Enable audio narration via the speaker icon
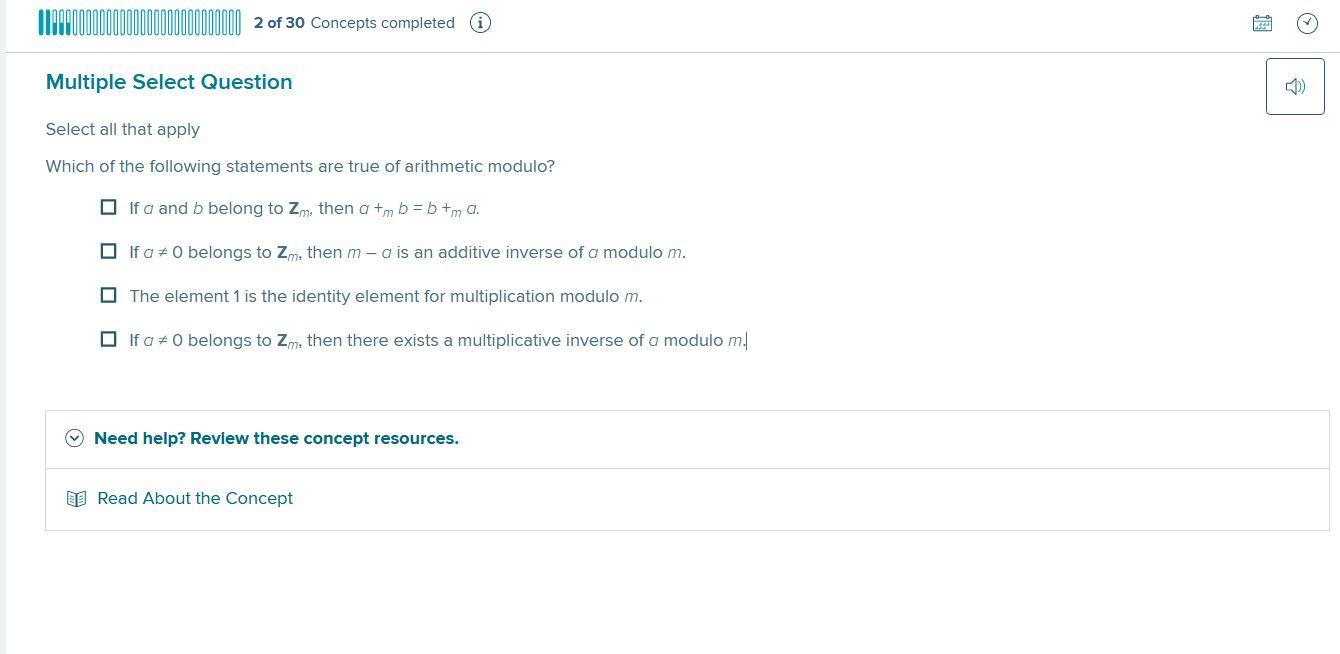1340x654 pixels. pos(1295,86)
